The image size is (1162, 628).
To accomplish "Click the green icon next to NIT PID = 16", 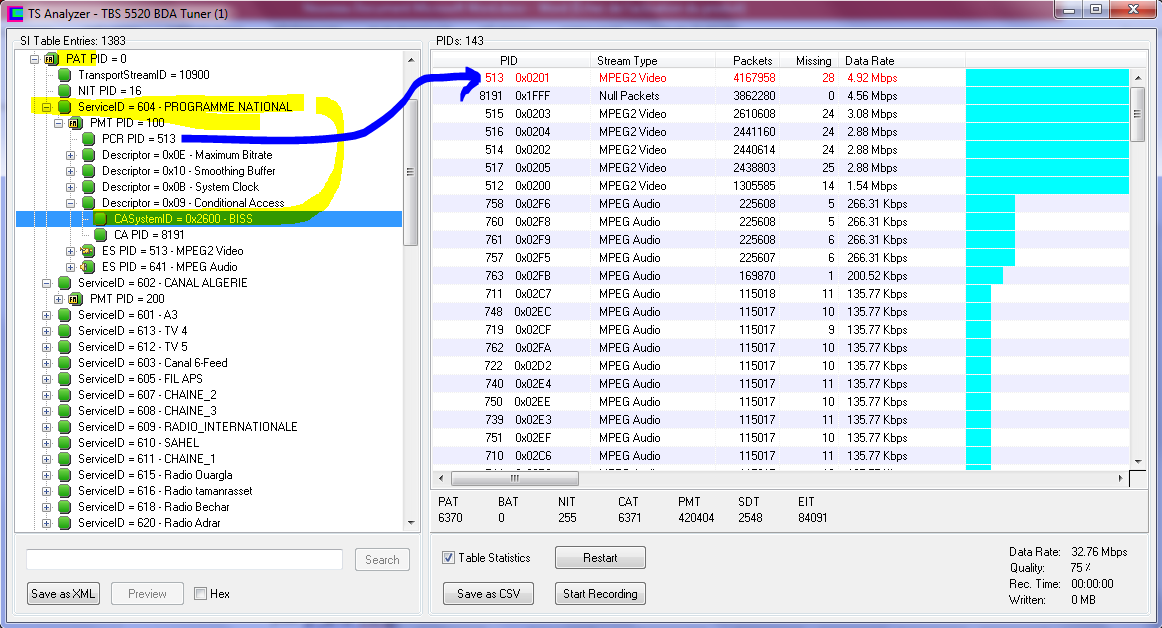I will coord(64,91).
